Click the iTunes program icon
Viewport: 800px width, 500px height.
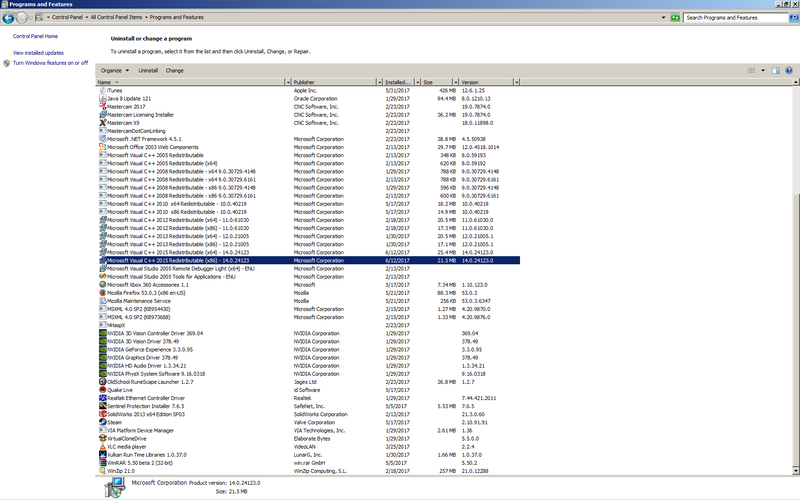pos(103,90)
